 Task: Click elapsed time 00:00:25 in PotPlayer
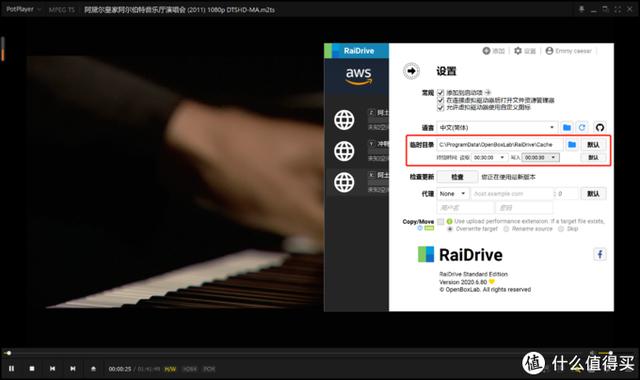[120, 369]
